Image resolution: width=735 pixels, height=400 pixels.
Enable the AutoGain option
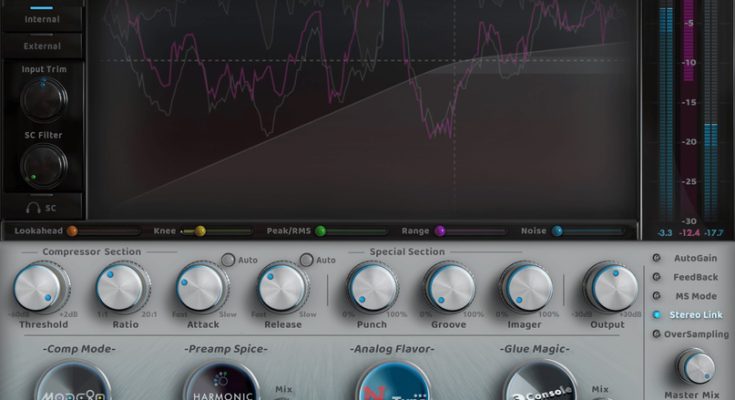657,258
